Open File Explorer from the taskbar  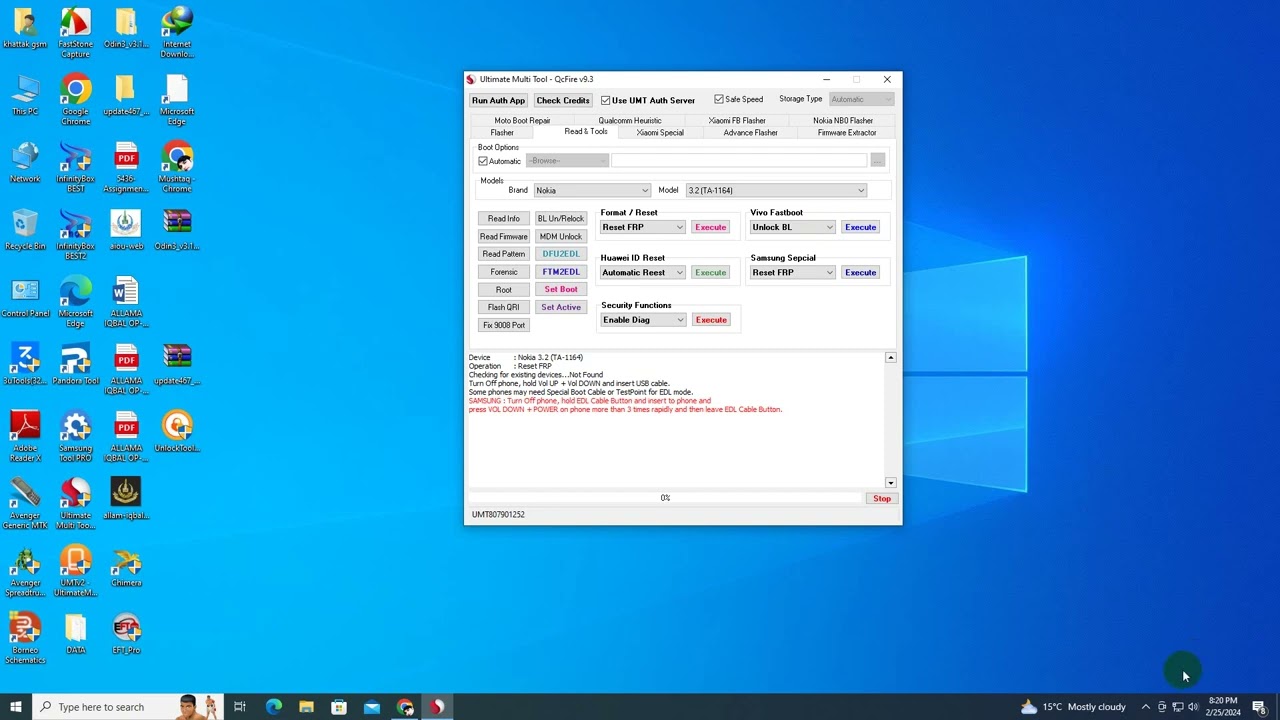click(x=306, y=707)
